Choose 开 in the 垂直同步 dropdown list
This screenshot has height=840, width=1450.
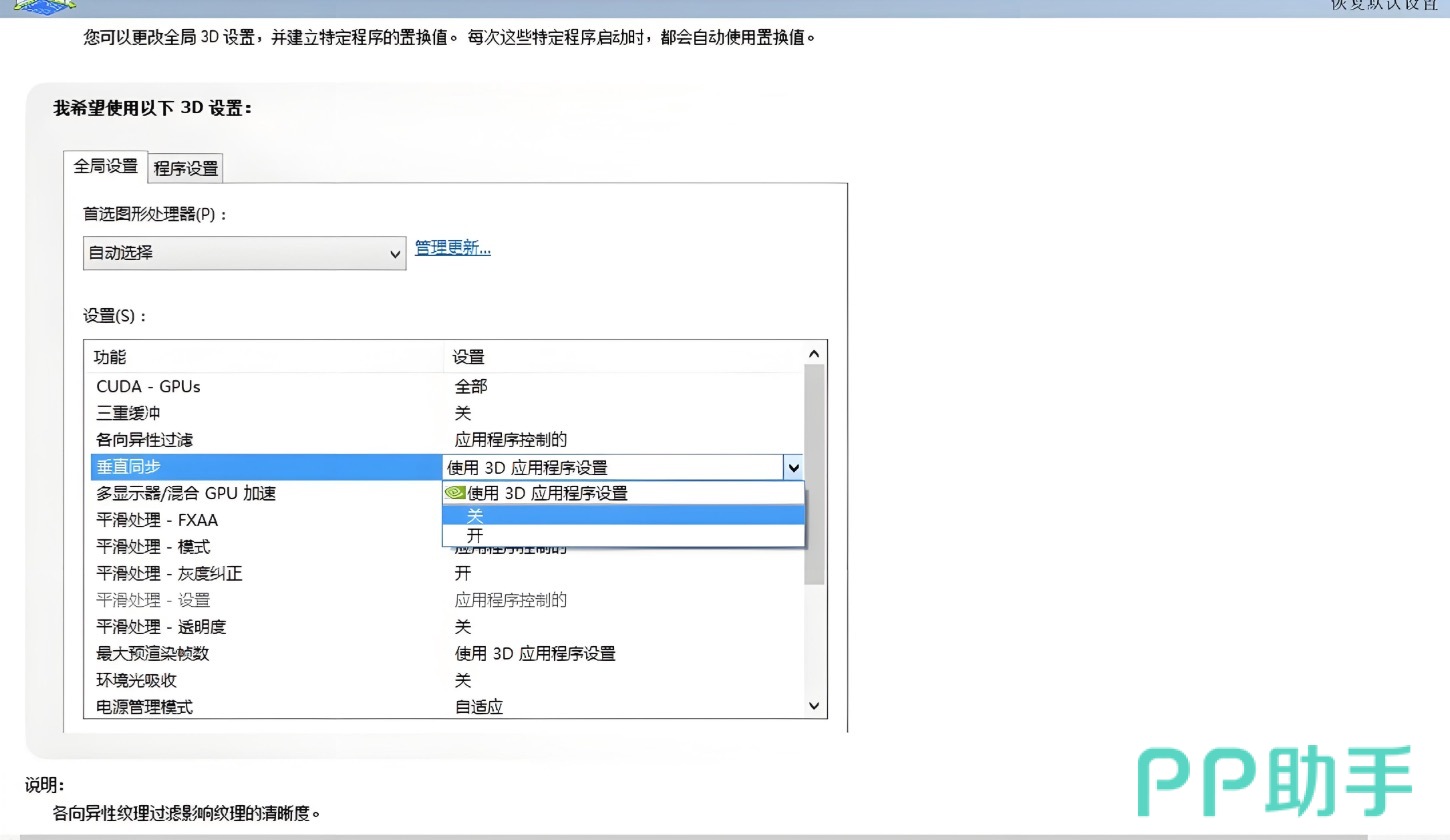[623, 536]
